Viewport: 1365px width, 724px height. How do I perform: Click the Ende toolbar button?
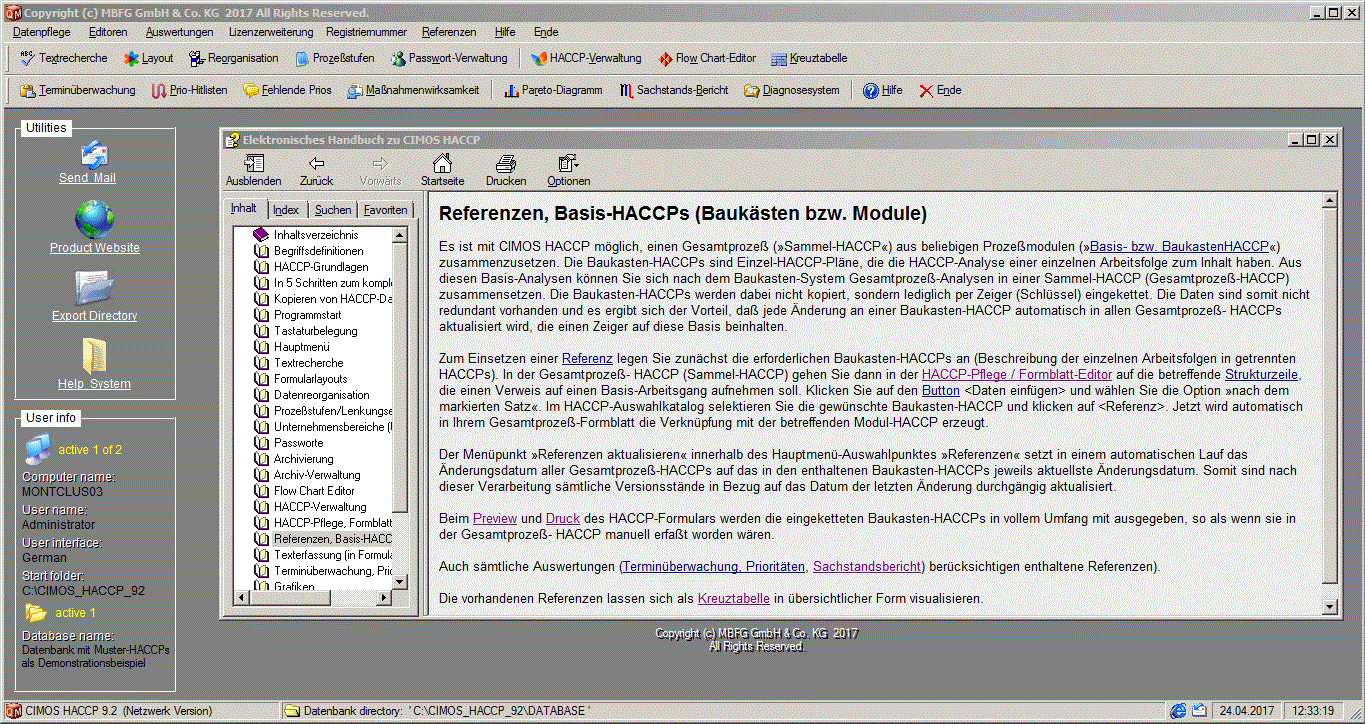(x=940, y=90)
